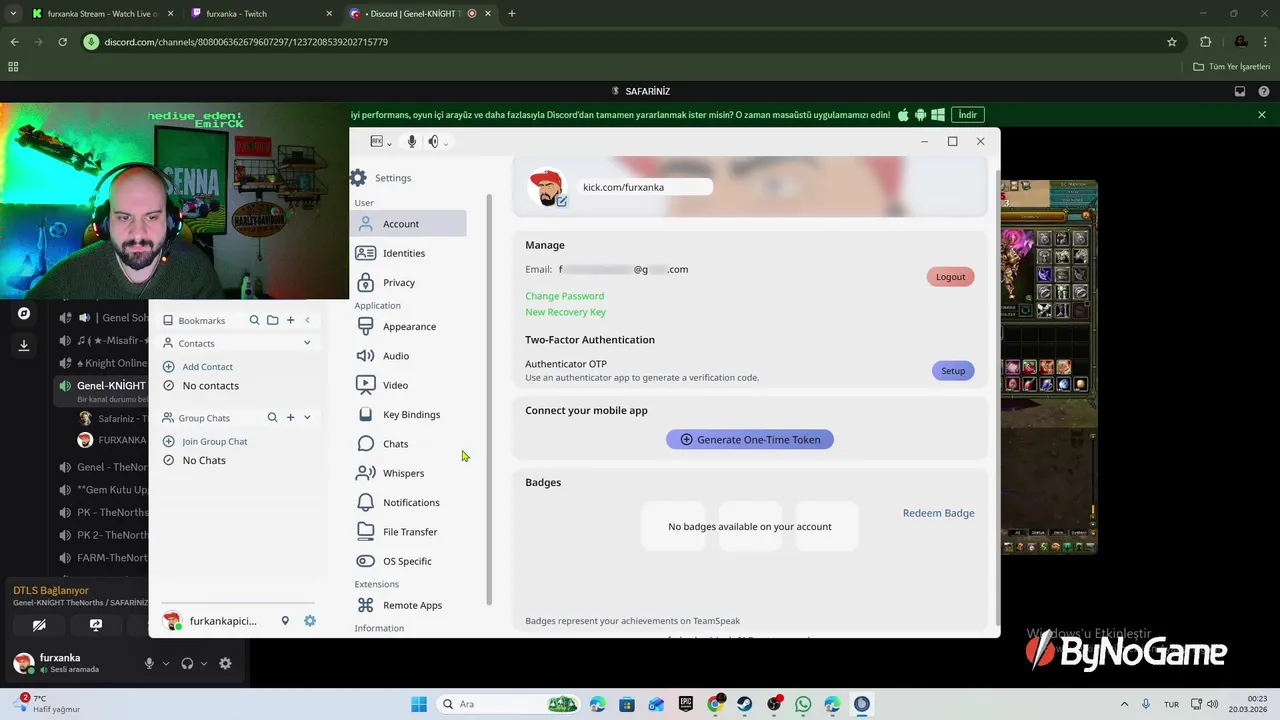Open Discord headphone options arrow
The image size is (1280, 720).
pos(204,663)
